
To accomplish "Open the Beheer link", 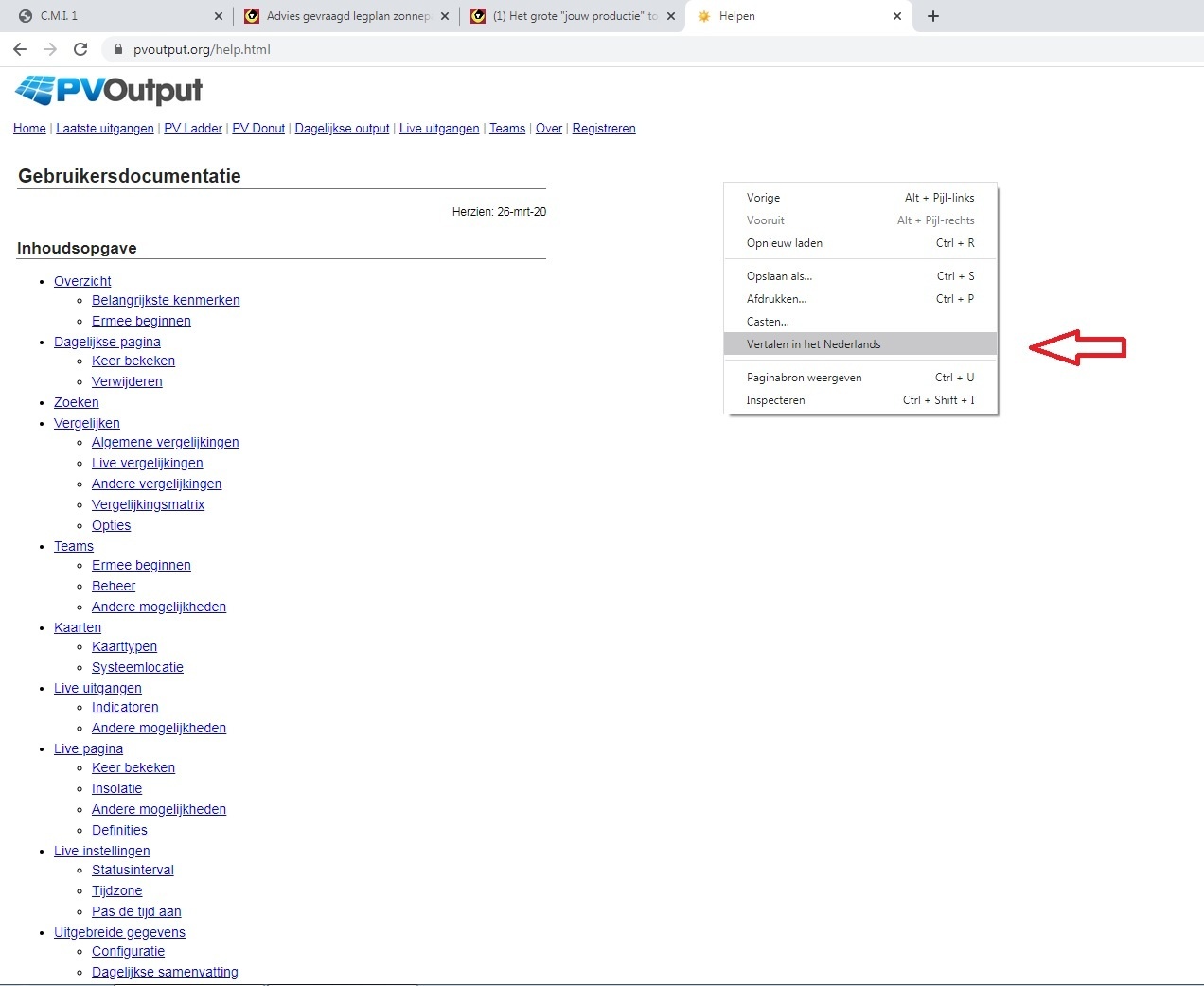I will pyautogui.click(x=114, y=586).
